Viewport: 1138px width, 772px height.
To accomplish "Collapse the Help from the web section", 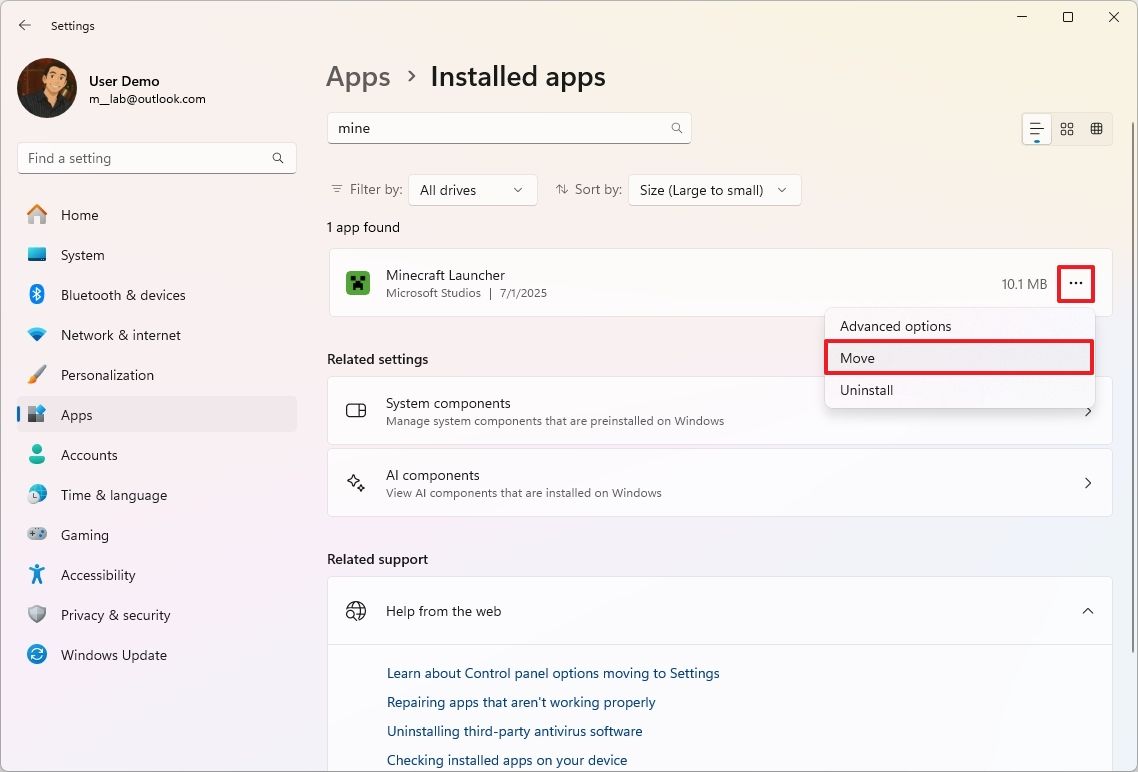I will 1088,610.
